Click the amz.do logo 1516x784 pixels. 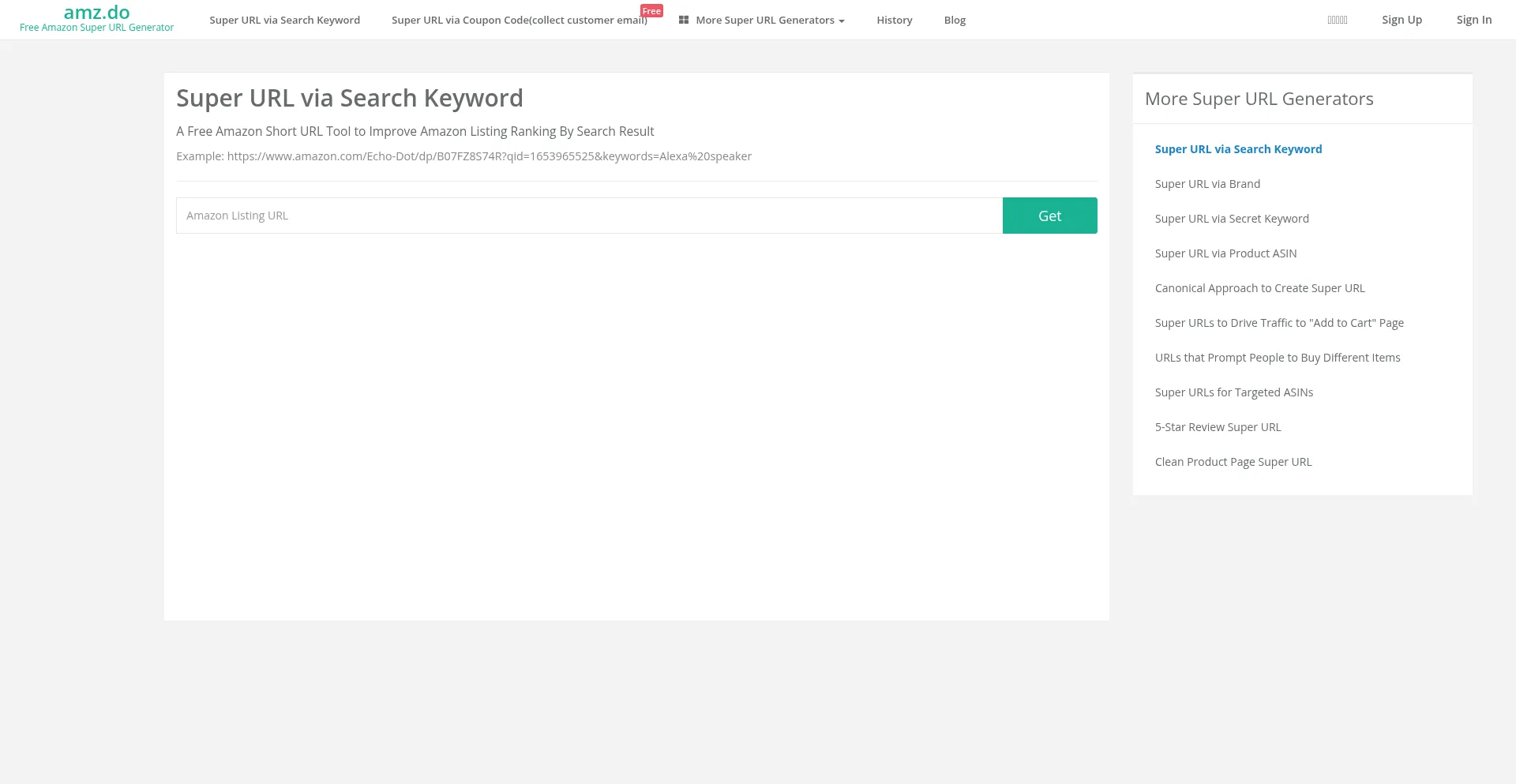[96, 13]
